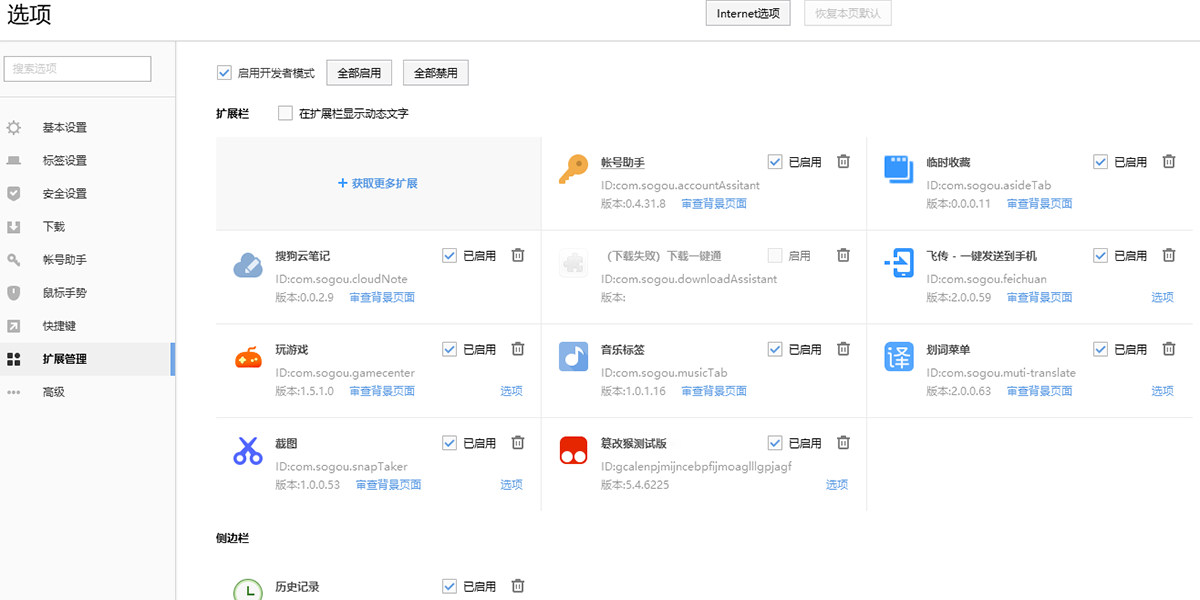Remove 划词菜单 via trash icon
Viewport: 1200px width, 600px height.
point(1169,349)
